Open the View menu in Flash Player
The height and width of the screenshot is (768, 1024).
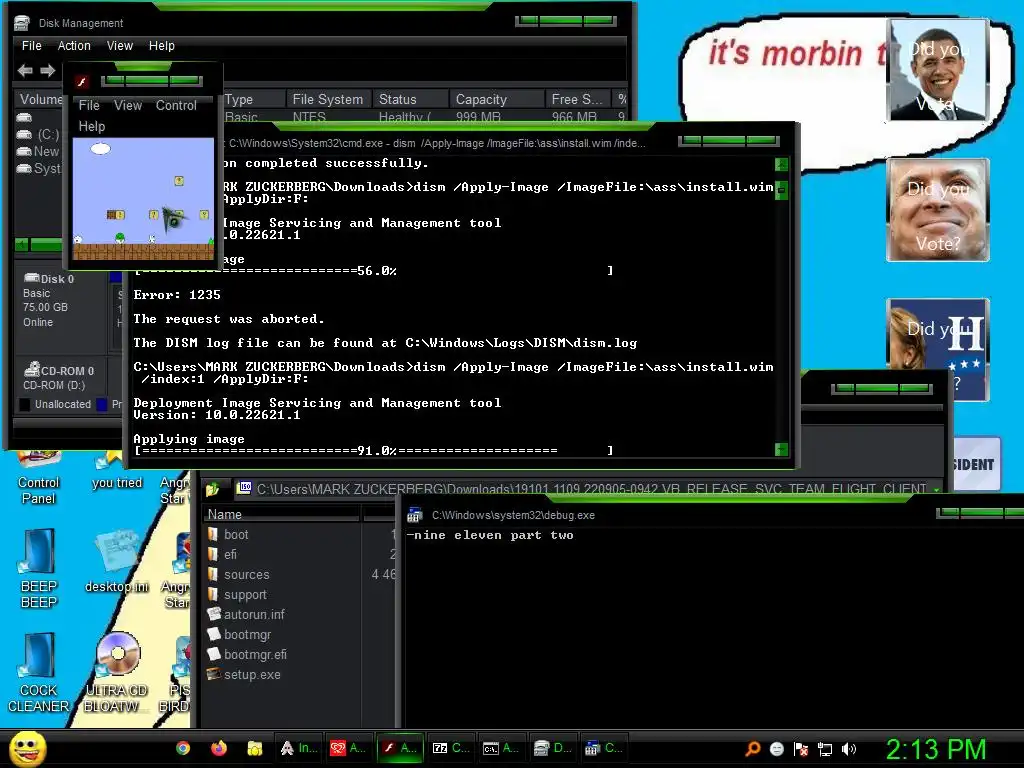point(127,105)
